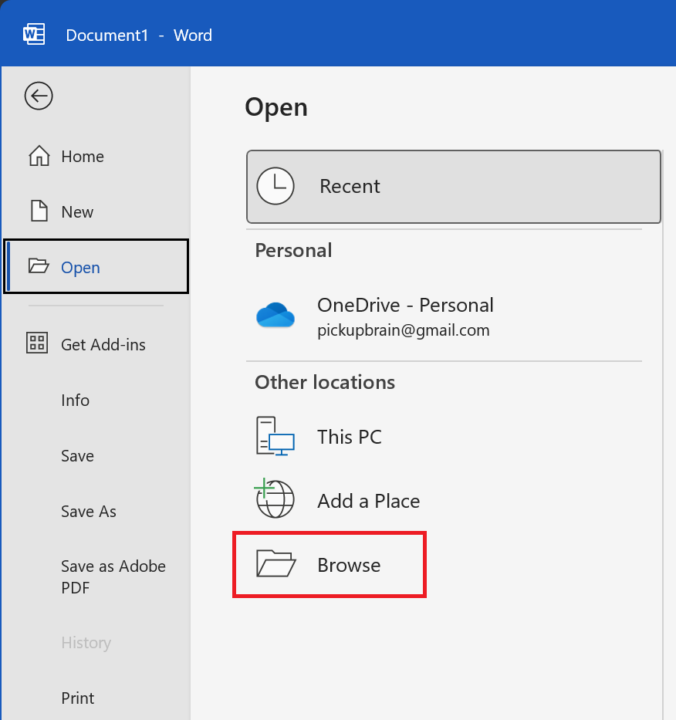Click the Open folder icon in sidebar
676x720 pixels.
[x=39, y=266]
